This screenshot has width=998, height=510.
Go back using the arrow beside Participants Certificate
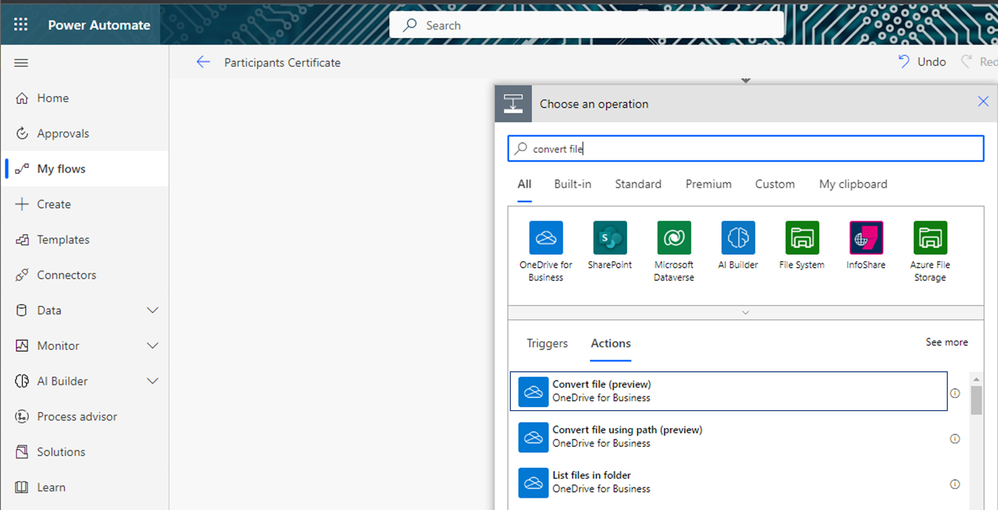point(203,62)
